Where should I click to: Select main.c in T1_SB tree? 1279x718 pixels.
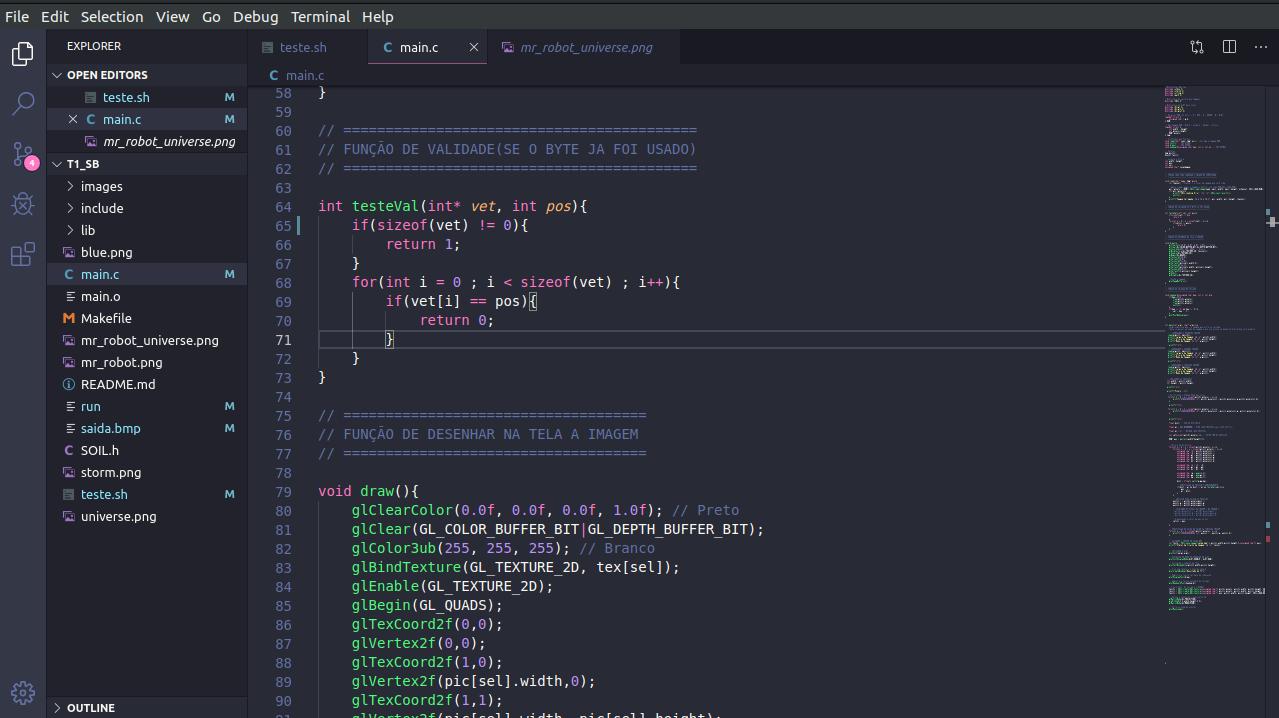pos(147,274)
